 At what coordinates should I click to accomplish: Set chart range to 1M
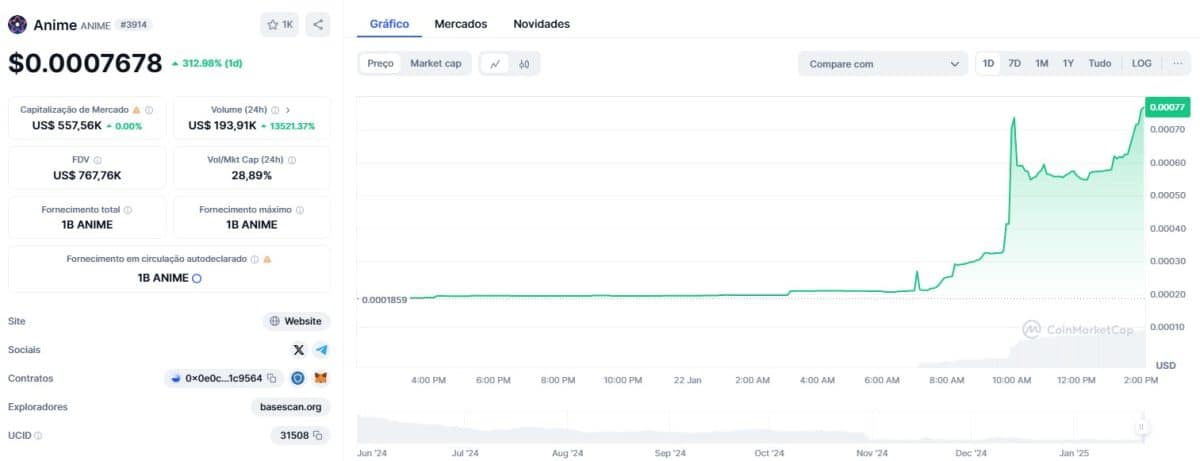point(1042,64)
